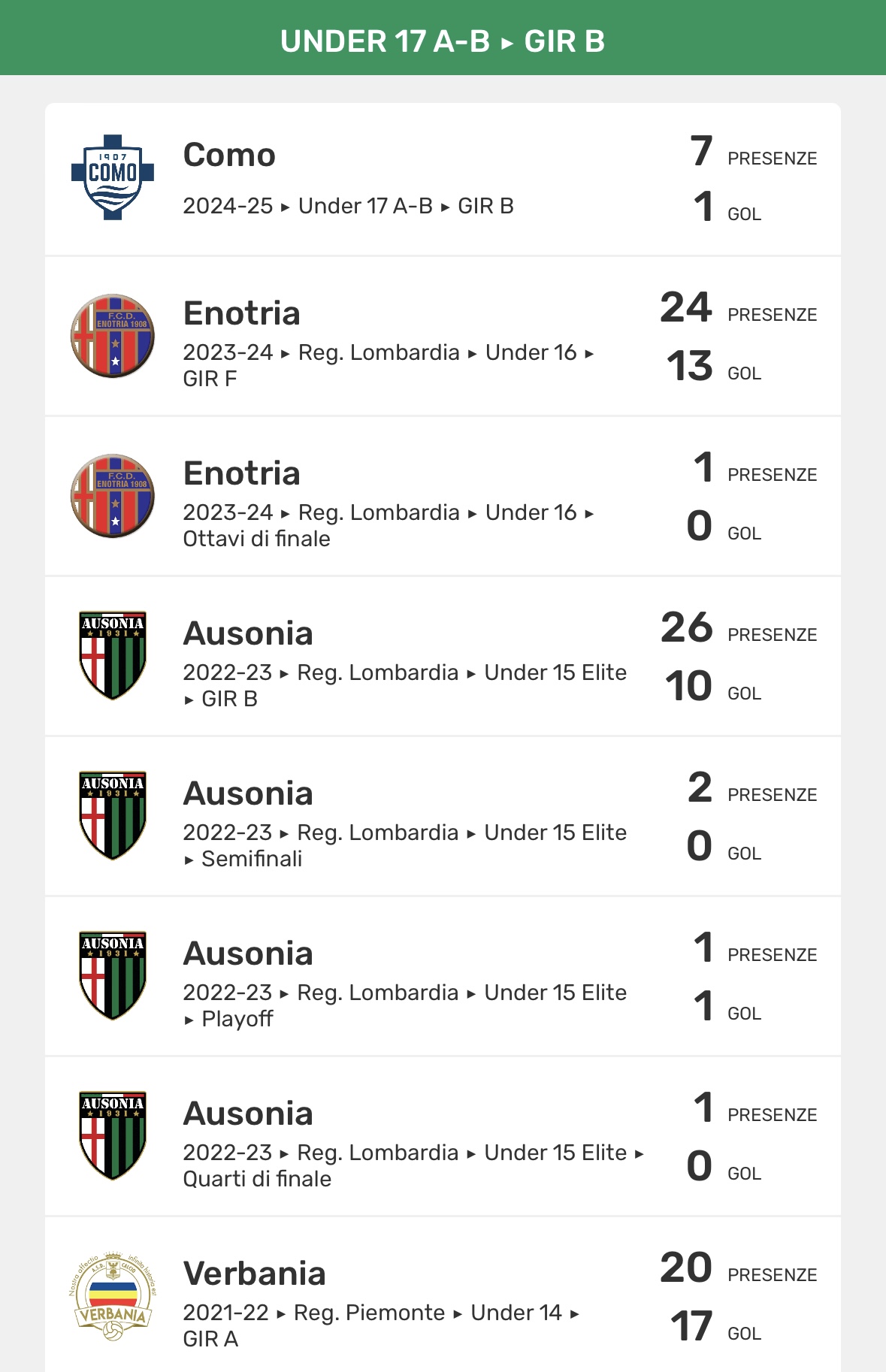This screenshot has width=886, height=1372.
Task: Click the Ausonia crest in Semifinali row
Action: pos(113,815)
